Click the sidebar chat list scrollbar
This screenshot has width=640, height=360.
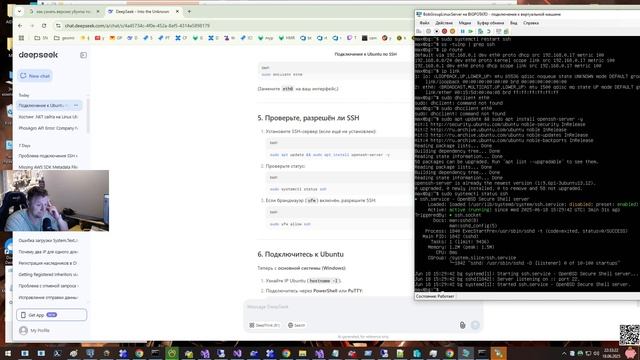(x=88, y=116)
